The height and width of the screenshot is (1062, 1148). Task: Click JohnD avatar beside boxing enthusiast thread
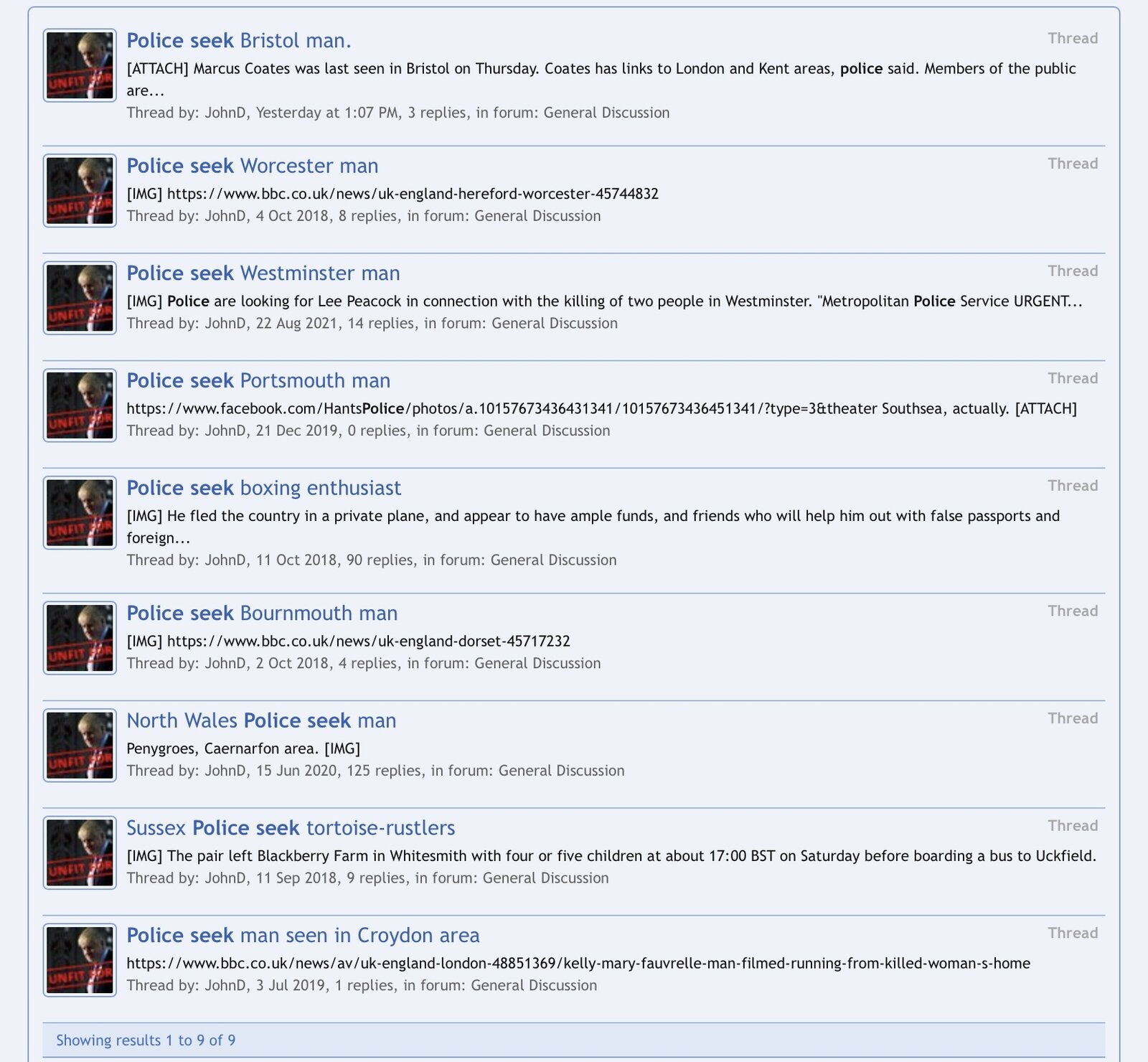pyautogui.click(x=80, y=512)
